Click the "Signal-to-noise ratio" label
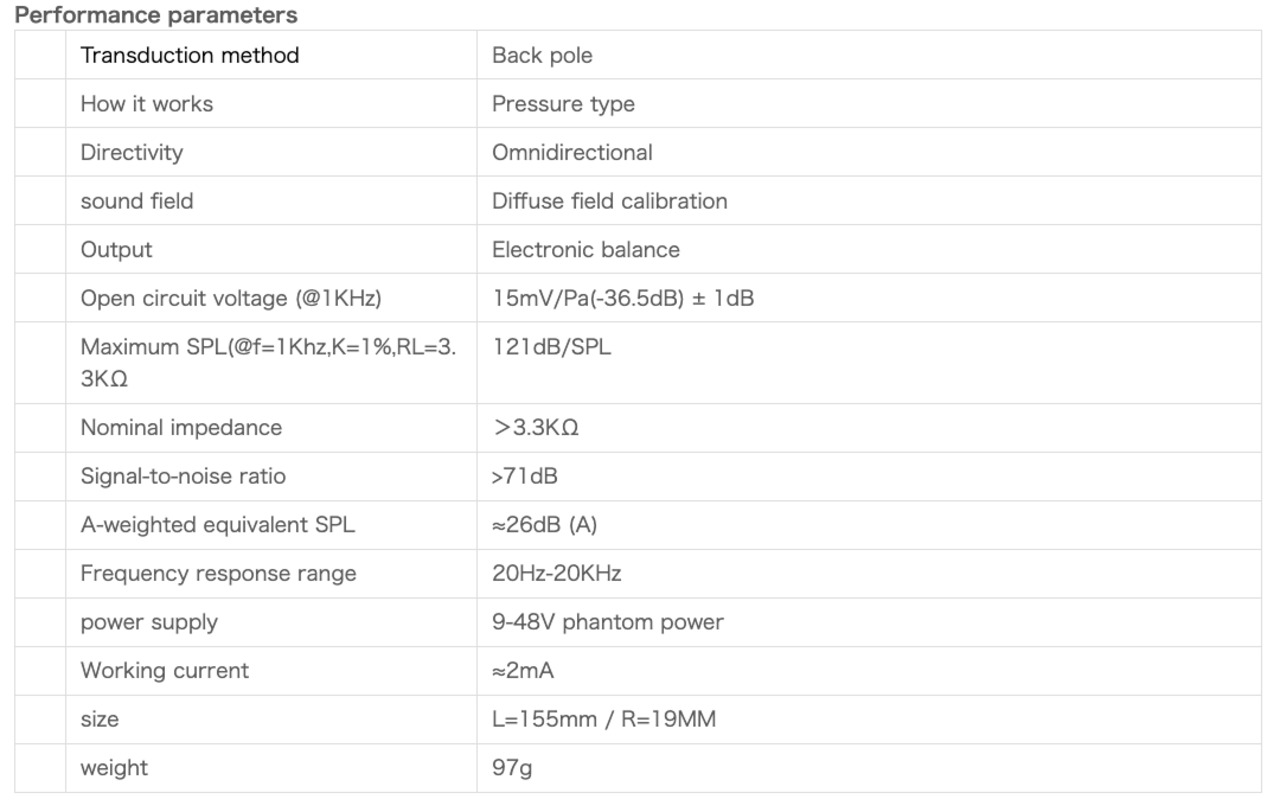Image resolution: width=1280 pixels, height=812 pixels. [183, 476]
